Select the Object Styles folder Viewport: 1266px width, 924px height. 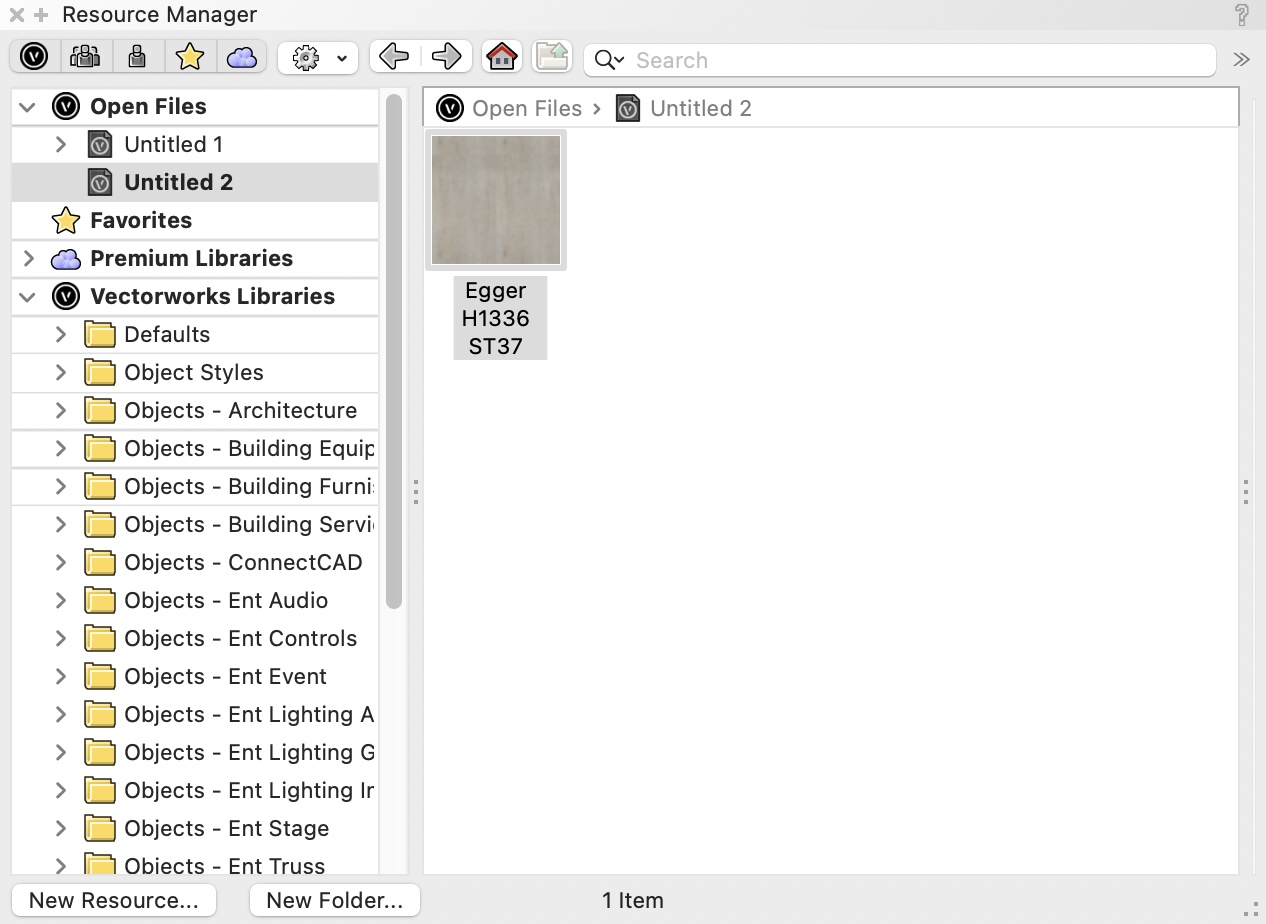pos(195,372)
